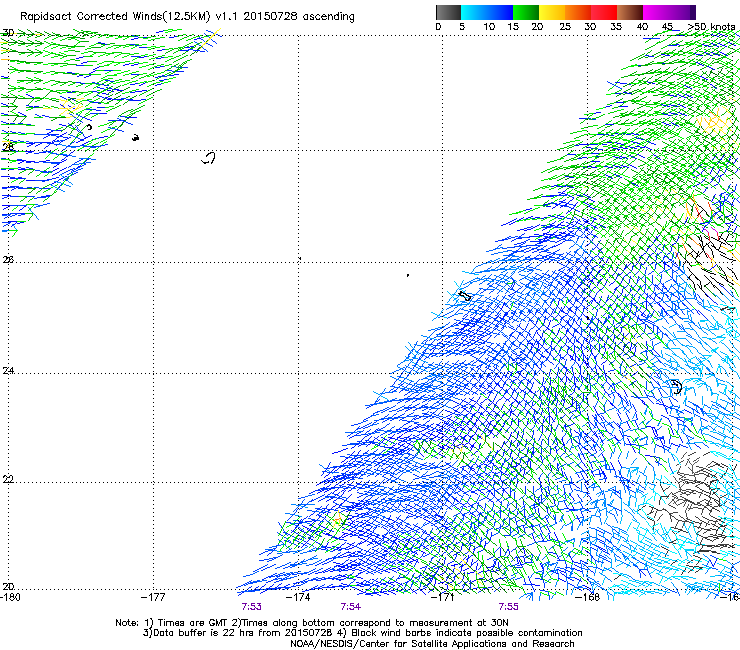740x650 pixels.
Task: Click the brown 35-40 knots legend color
Action: pos(630,12)
